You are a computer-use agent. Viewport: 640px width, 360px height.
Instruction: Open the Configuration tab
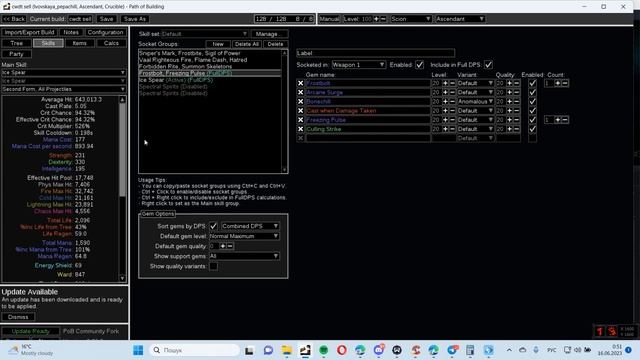(105, 32)
